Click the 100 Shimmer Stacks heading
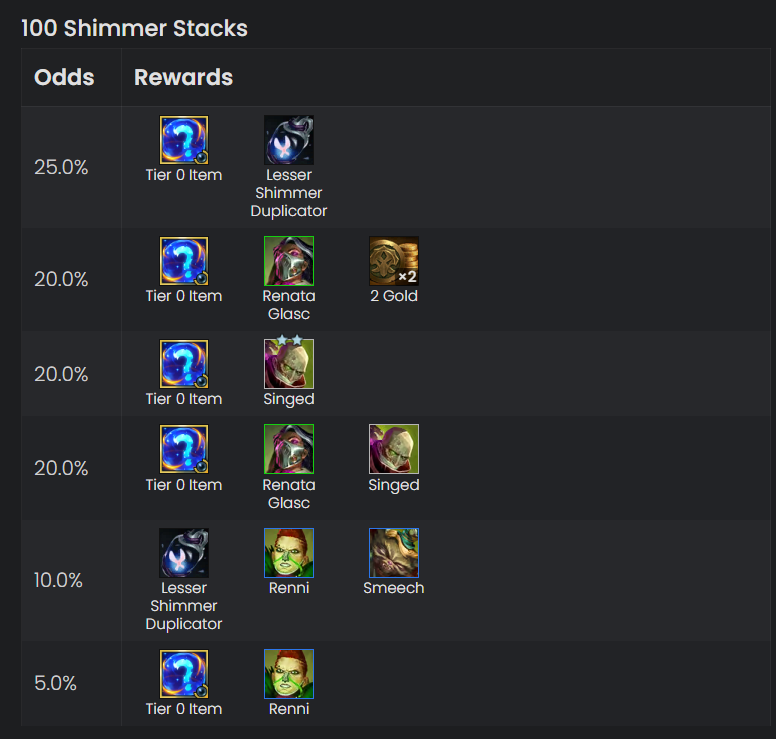Image resolution: width=776 pixels, height=739 pixels. [134, 28]
